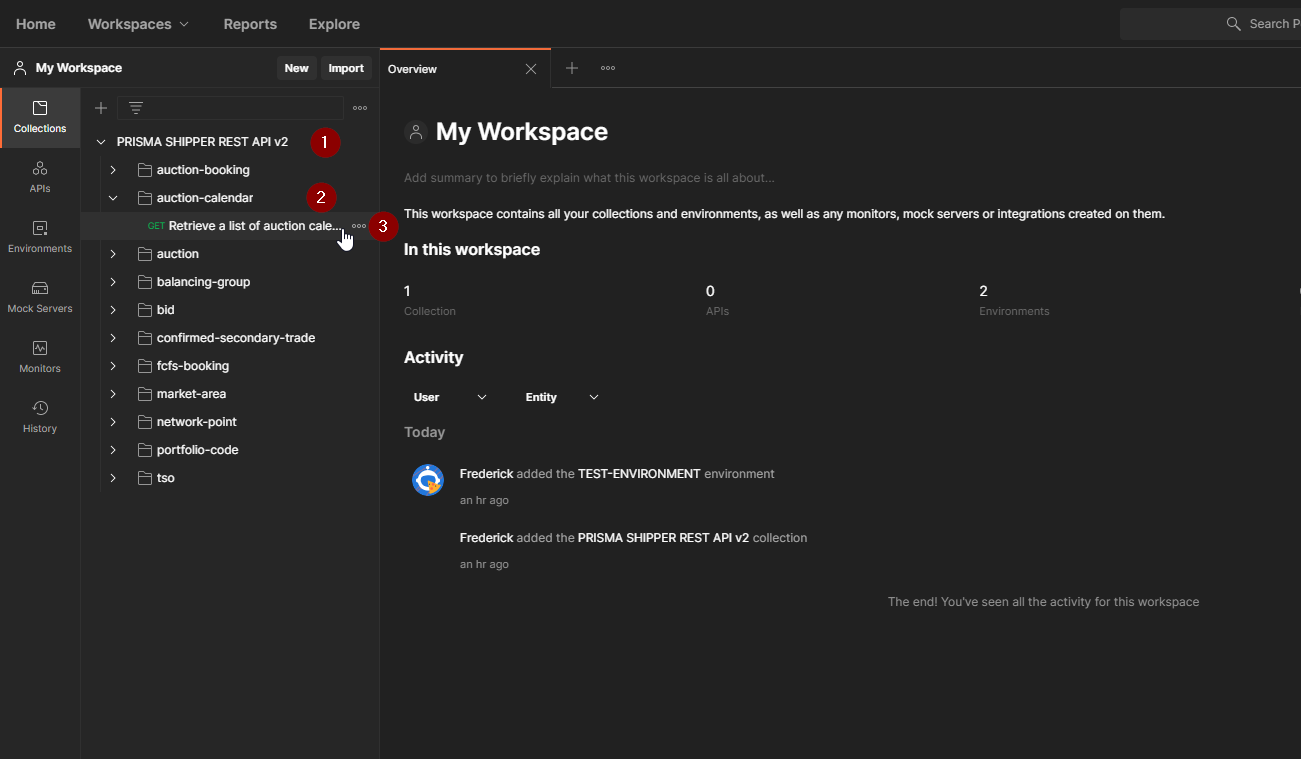
Task: Open the Monitors sidebar panel
Action: pyautogui.click(x=40, y=357)
